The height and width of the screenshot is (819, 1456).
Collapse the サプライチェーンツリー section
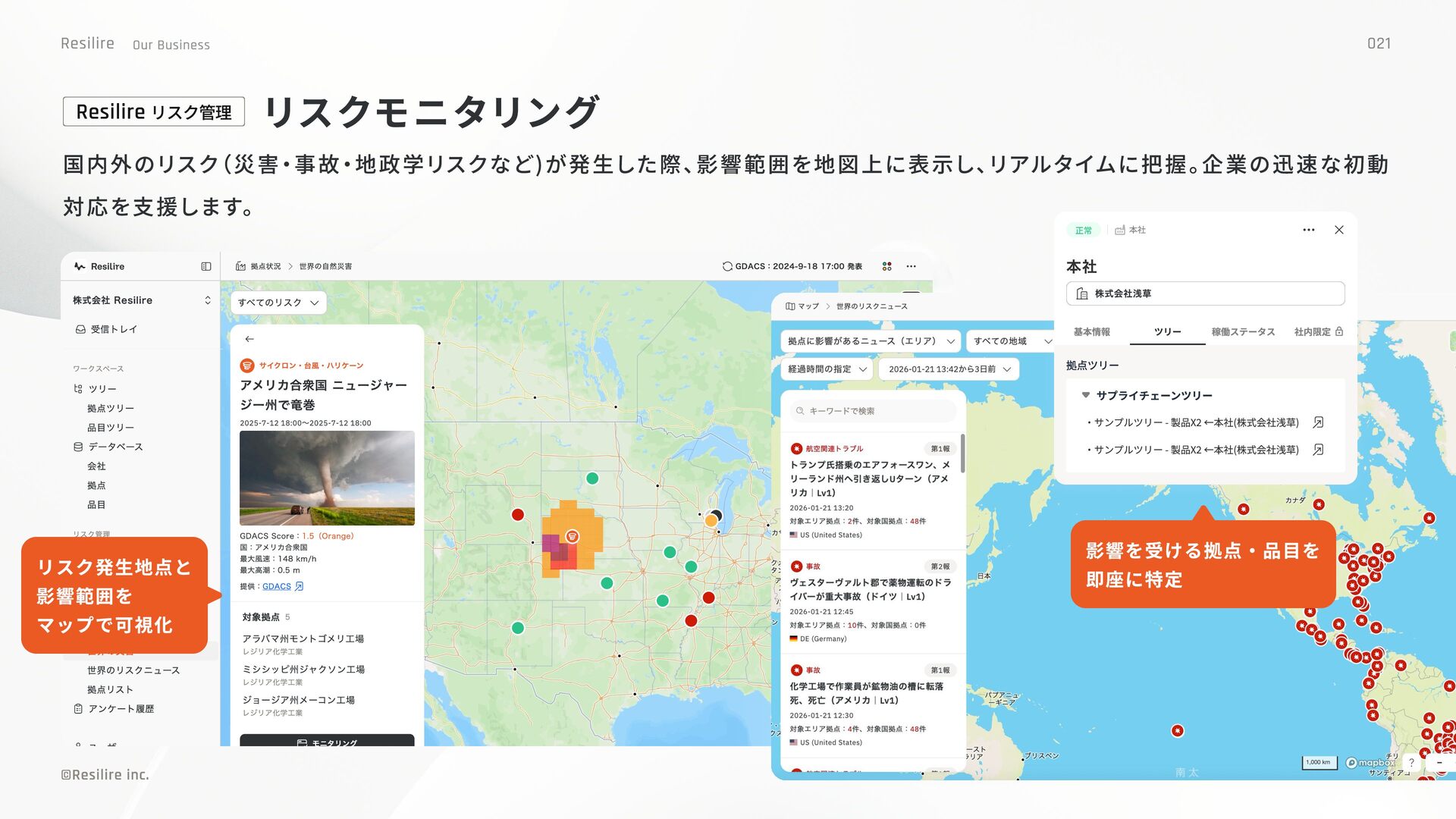[x=1086, y=395]
